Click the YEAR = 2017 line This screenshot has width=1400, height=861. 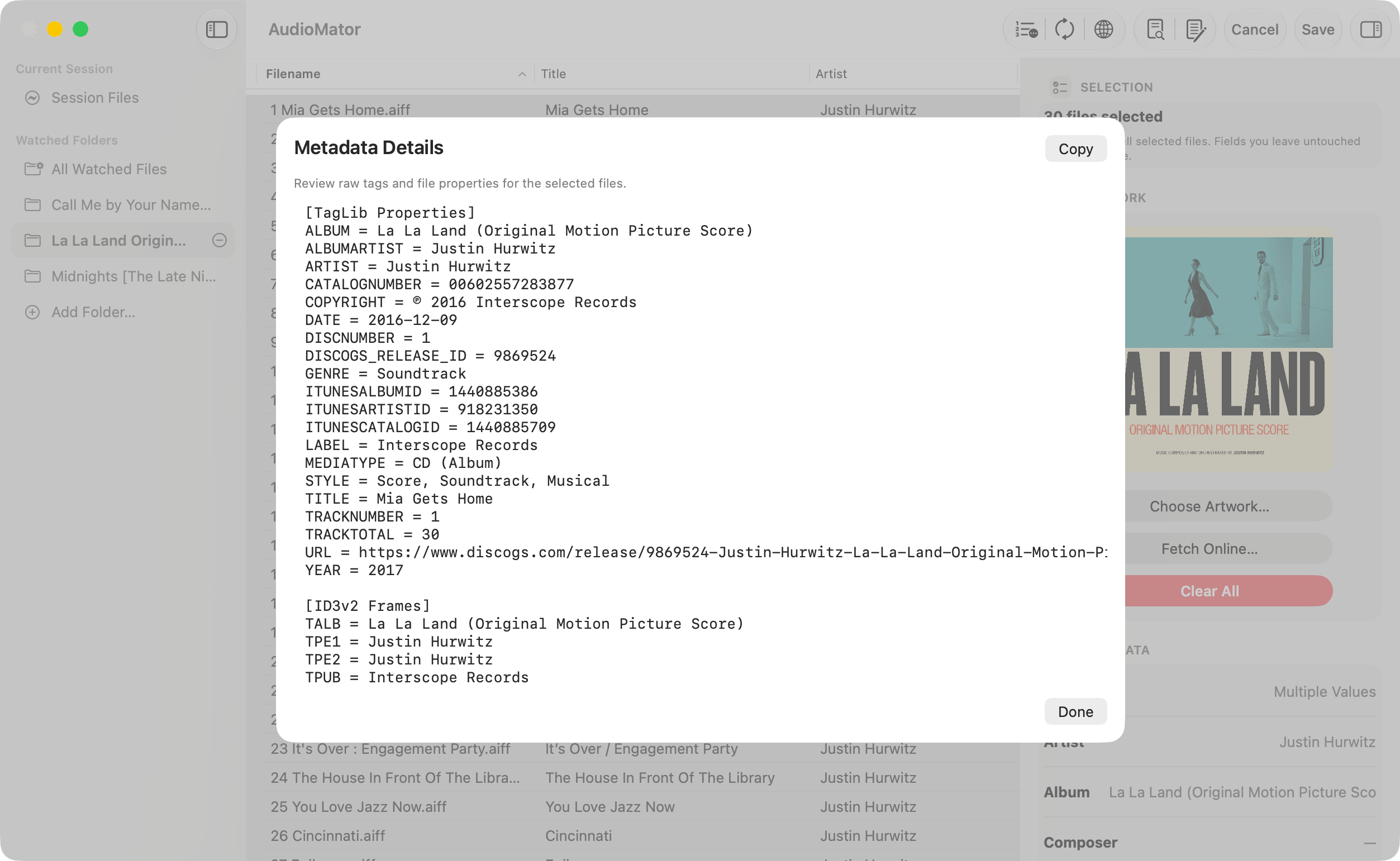tap(354, 570)
